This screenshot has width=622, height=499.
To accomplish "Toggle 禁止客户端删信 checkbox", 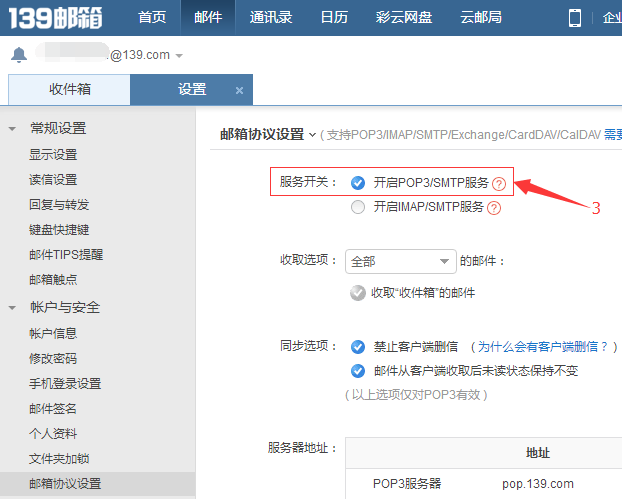I will pyautogui.click(x=358, y=347).
